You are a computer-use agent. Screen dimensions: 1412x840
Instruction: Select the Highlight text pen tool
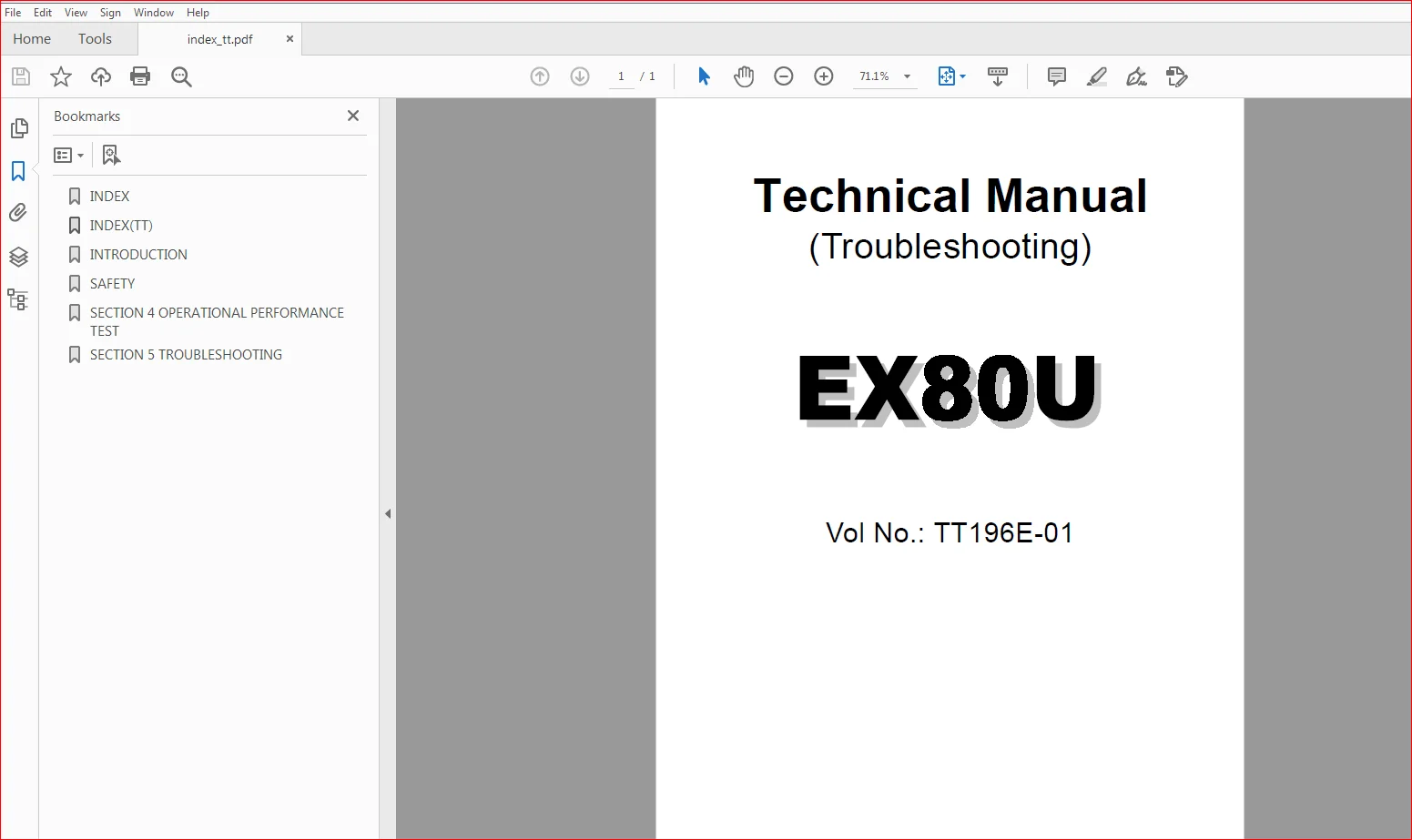1097,76
